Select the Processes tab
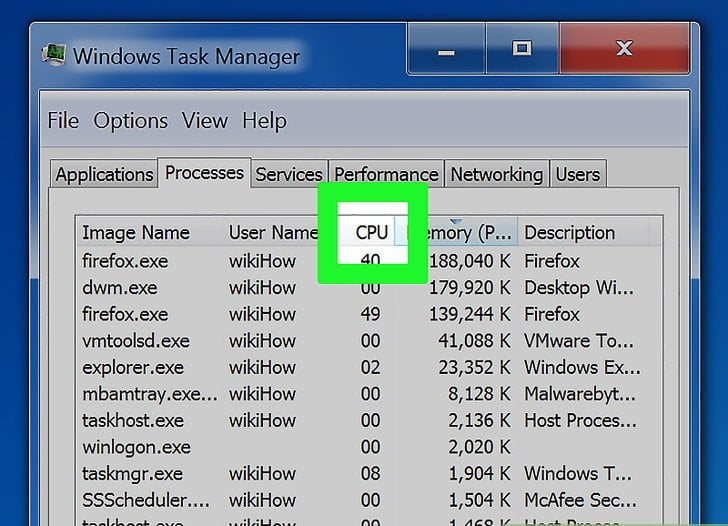The height and width of the screenshot is (526, 728). pyautogui.click(x=204, y=173)
